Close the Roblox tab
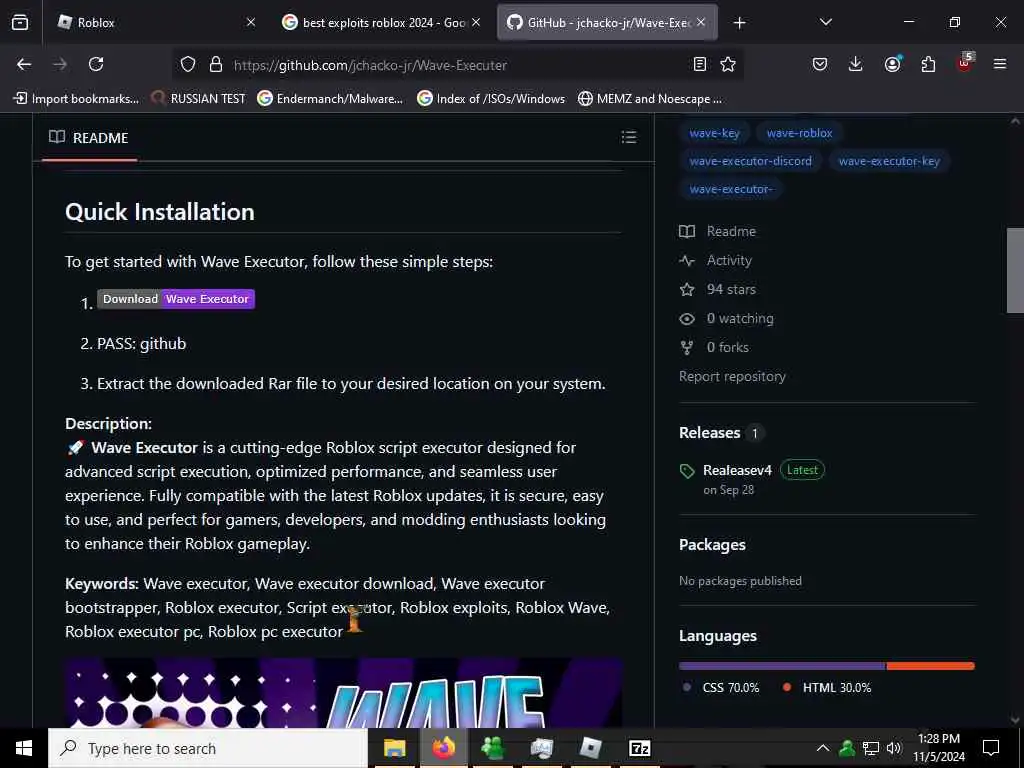Screen dimensions: 1024x768 coord(251,22)
